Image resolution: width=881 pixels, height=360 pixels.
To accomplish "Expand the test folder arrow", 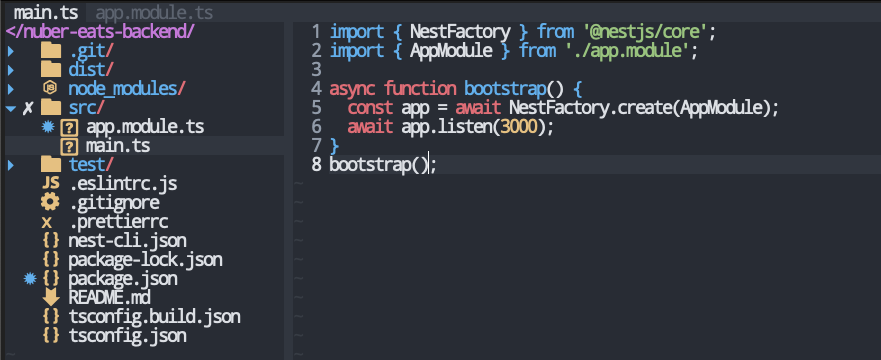I will (x=11, y=165).
